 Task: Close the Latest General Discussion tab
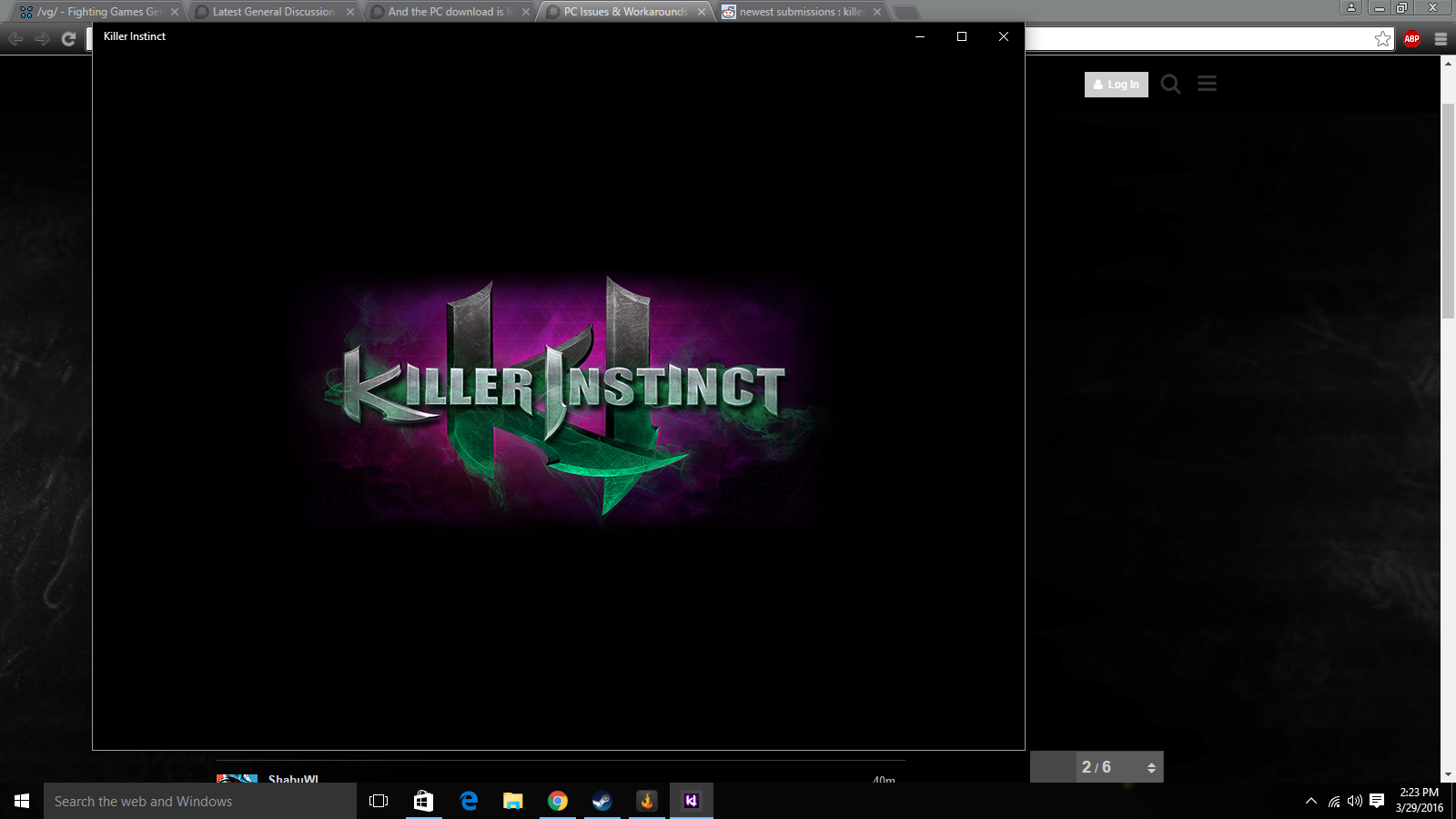[x=350, y=12]
